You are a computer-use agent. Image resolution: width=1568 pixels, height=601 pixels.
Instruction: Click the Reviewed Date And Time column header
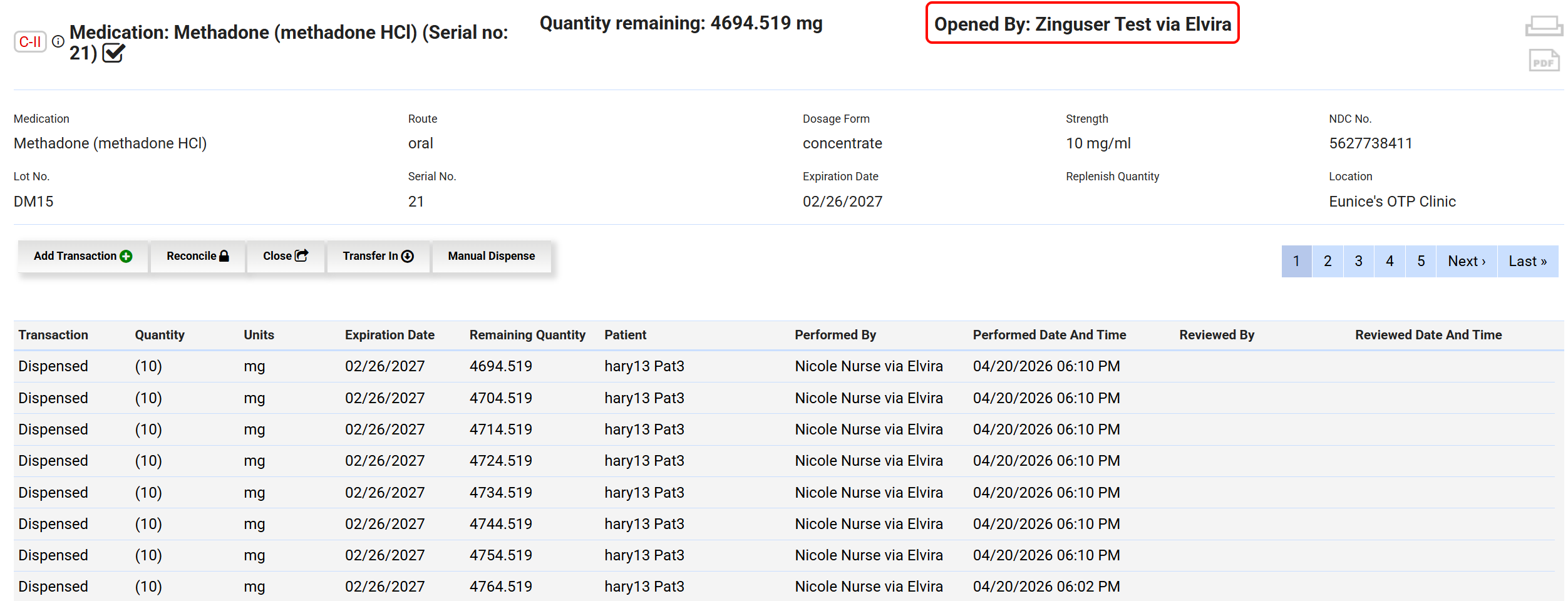(x=1428, y=335)
